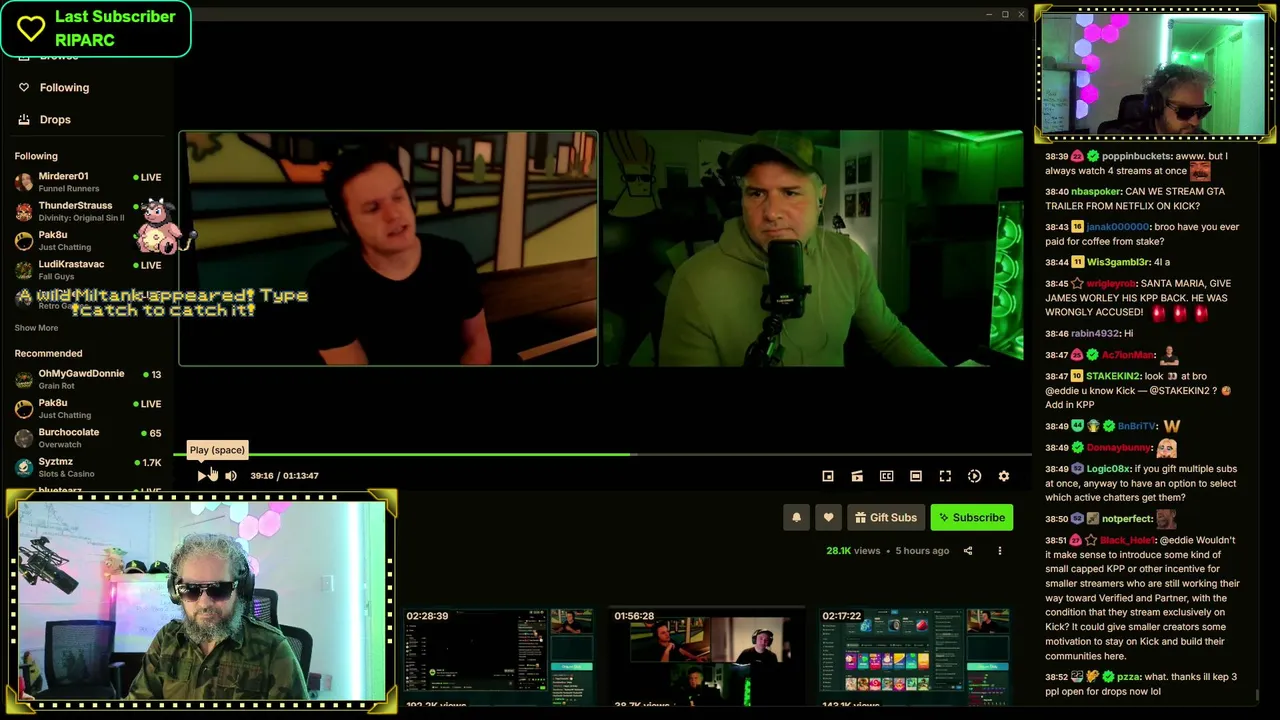Screen dimensions: 1280x720
Task: Open ThunderStrauss's channel avatar
Action: tap(24, 211)
